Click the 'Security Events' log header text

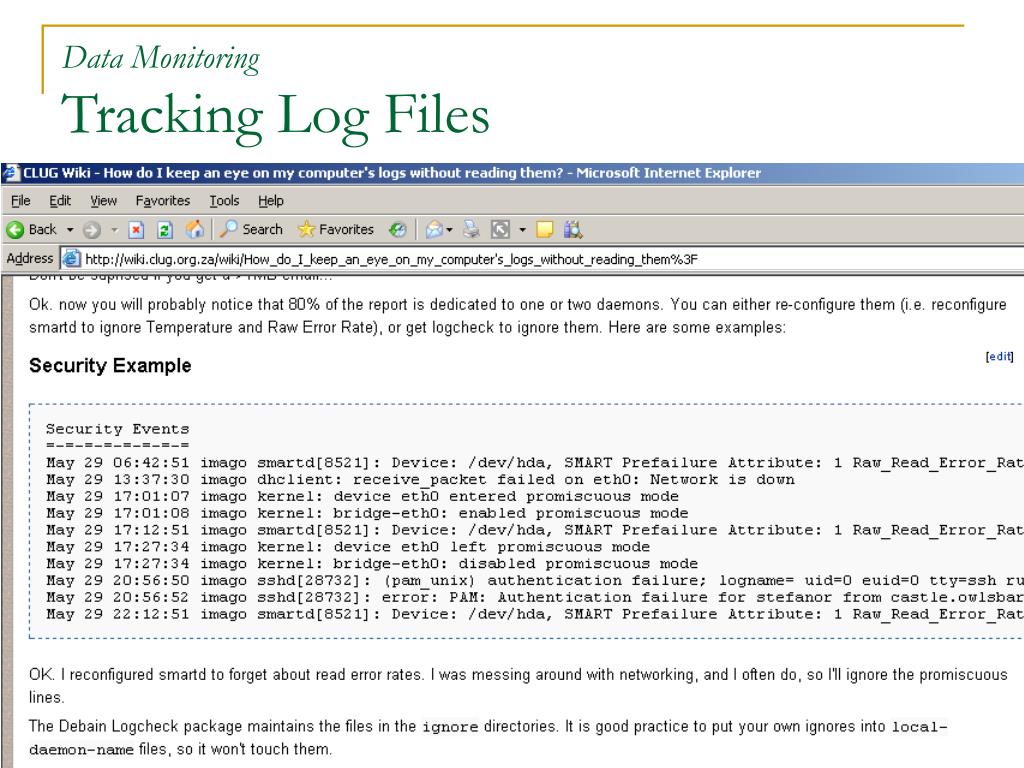118,429
